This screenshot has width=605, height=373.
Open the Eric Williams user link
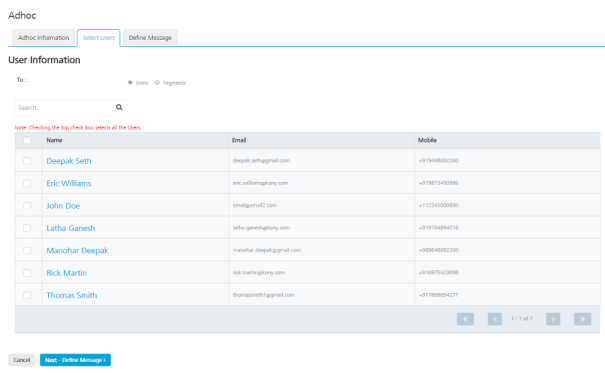tap(69, 183)
